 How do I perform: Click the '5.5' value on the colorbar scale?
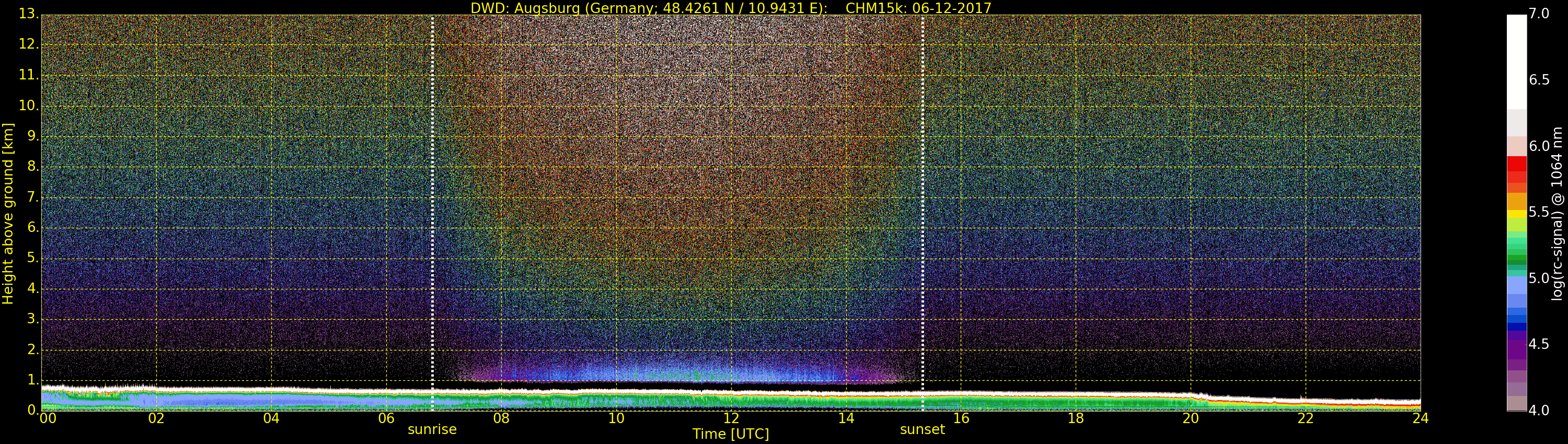(1539, 212)
